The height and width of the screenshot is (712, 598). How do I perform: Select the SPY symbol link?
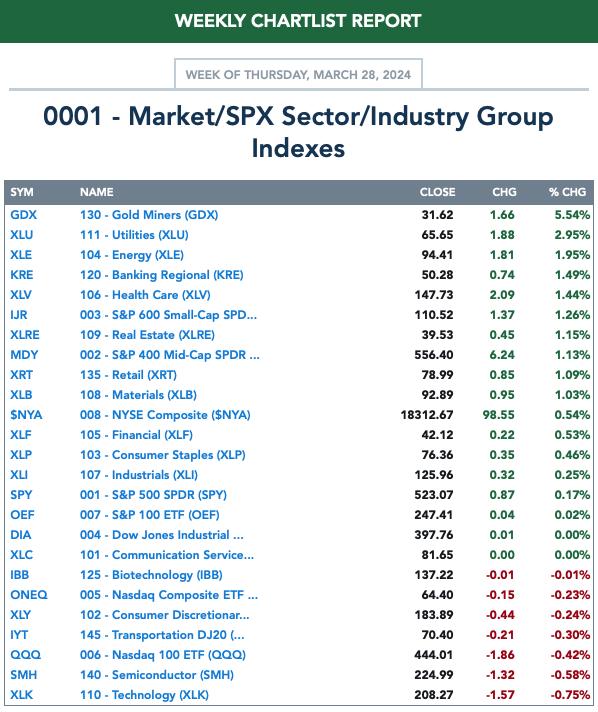coord(21,494)
